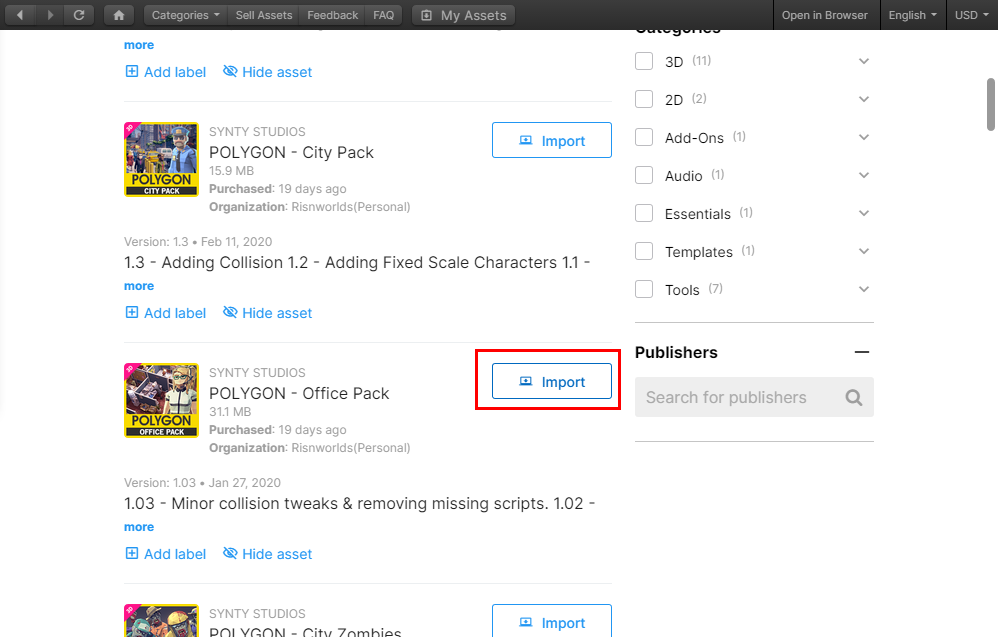The width and height of the screenshot is (998, 637).
Task: Add label to POLYGON - Office Pack
Action: click(x=165, y=554)
